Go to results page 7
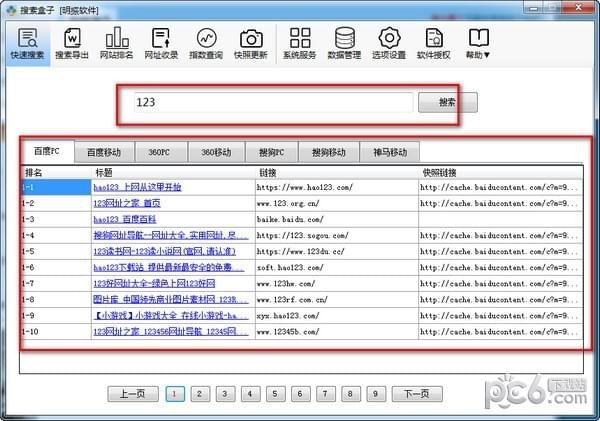Screen dimensions: 600x421 click(326, 394)
